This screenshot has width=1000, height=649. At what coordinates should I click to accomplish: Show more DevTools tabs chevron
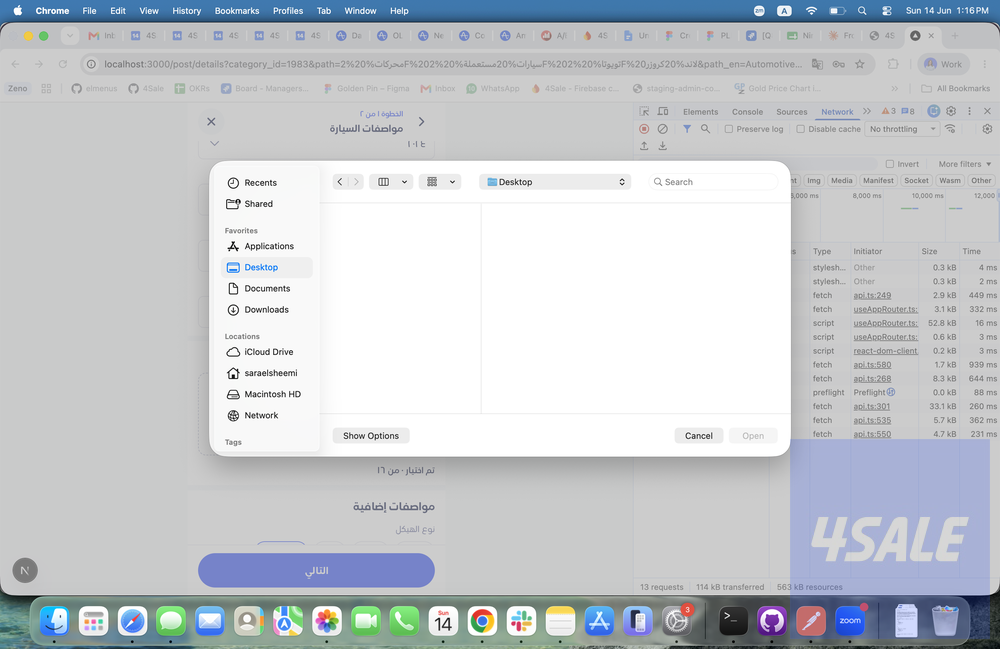(x=867, y=112)
